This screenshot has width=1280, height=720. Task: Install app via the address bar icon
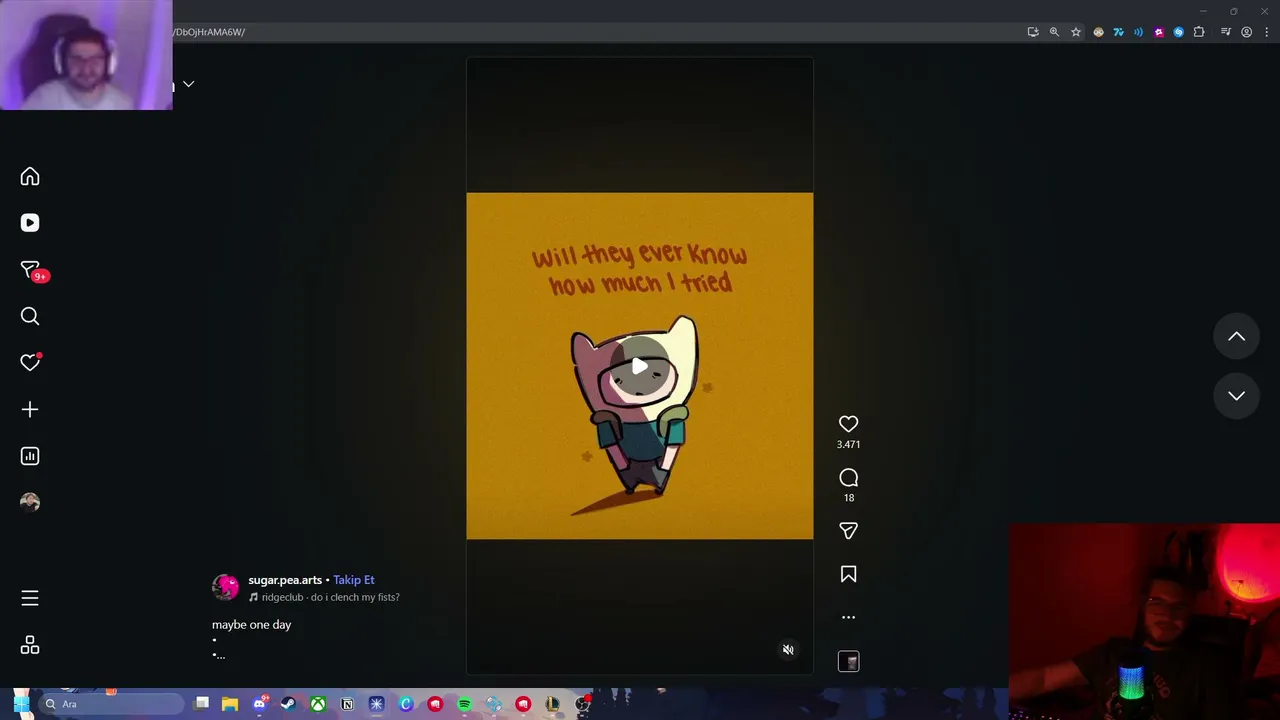point(1033,32)
